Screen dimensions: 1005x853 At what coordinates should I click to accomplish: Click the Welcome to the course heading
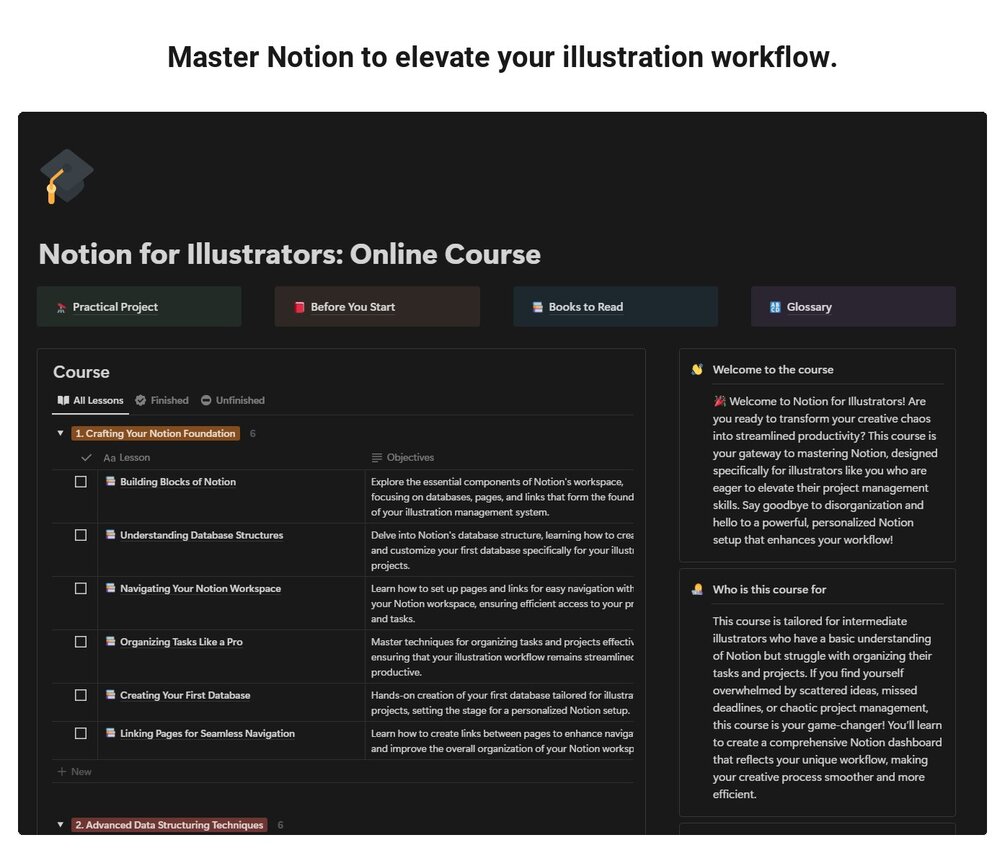tap(773, 370)
